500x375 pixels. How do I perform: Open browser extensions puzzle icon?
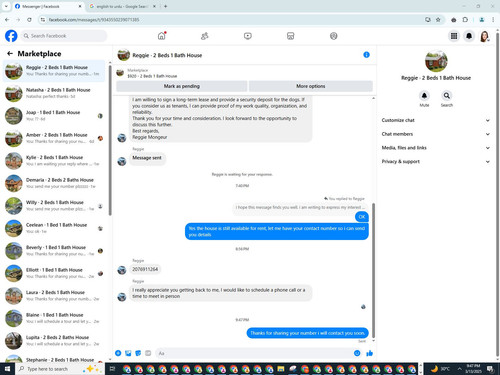click(465, 20)
